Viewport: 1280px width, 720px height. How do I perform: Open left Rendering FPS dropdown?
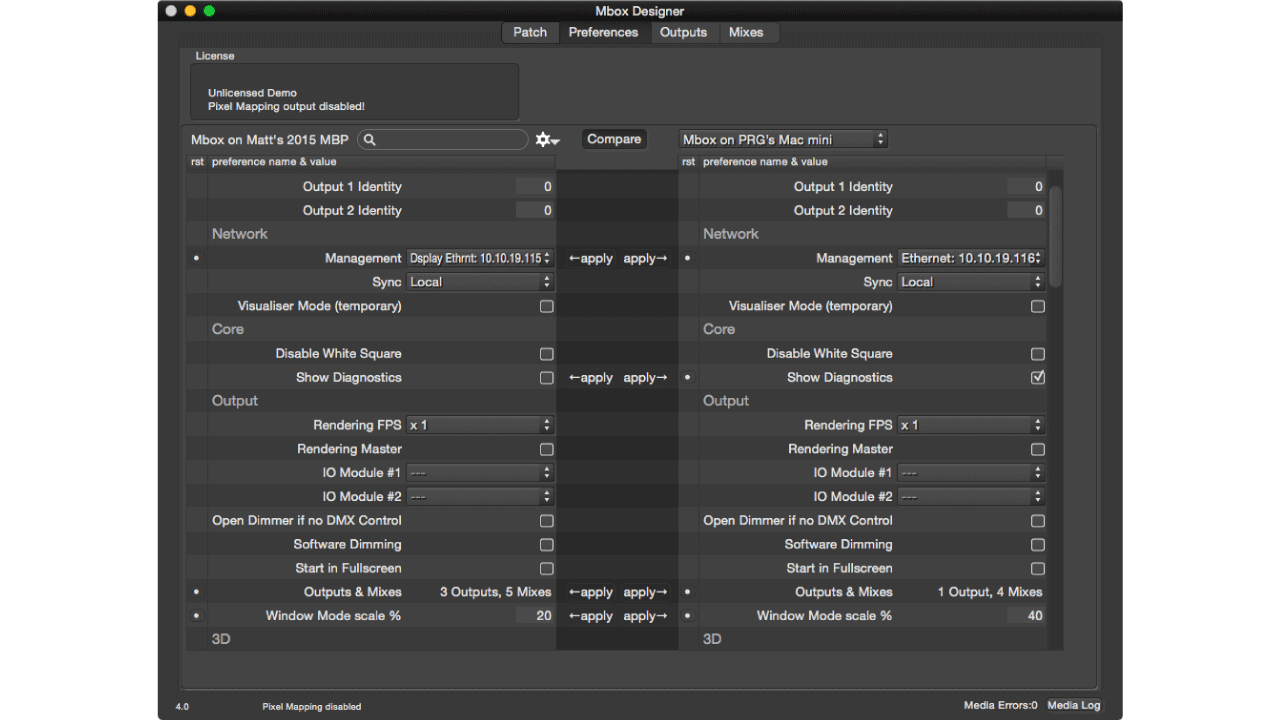point(480,425)
